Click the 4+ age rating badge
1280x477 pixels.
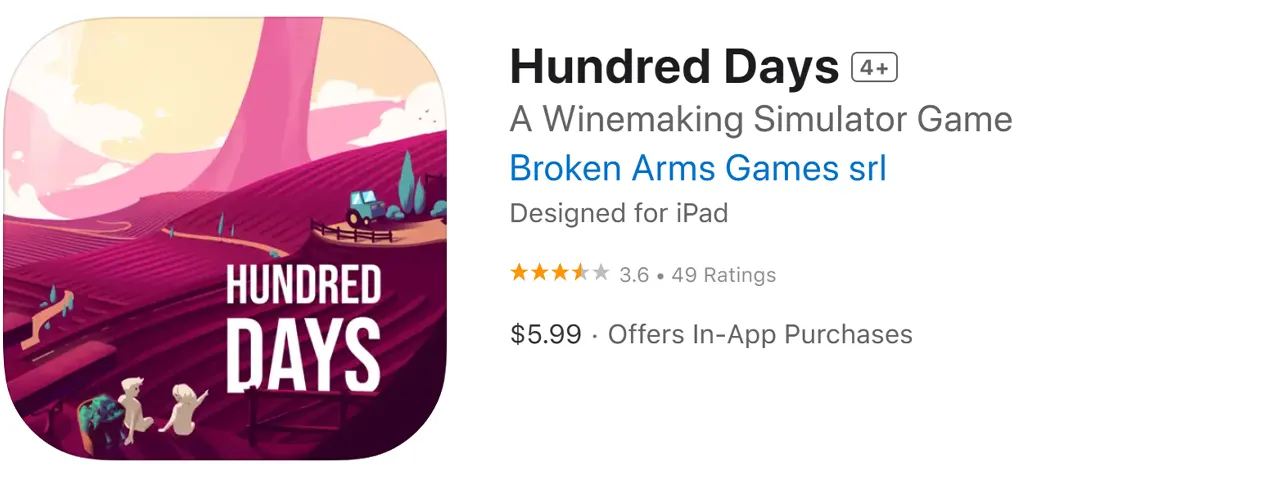[875, 67]
